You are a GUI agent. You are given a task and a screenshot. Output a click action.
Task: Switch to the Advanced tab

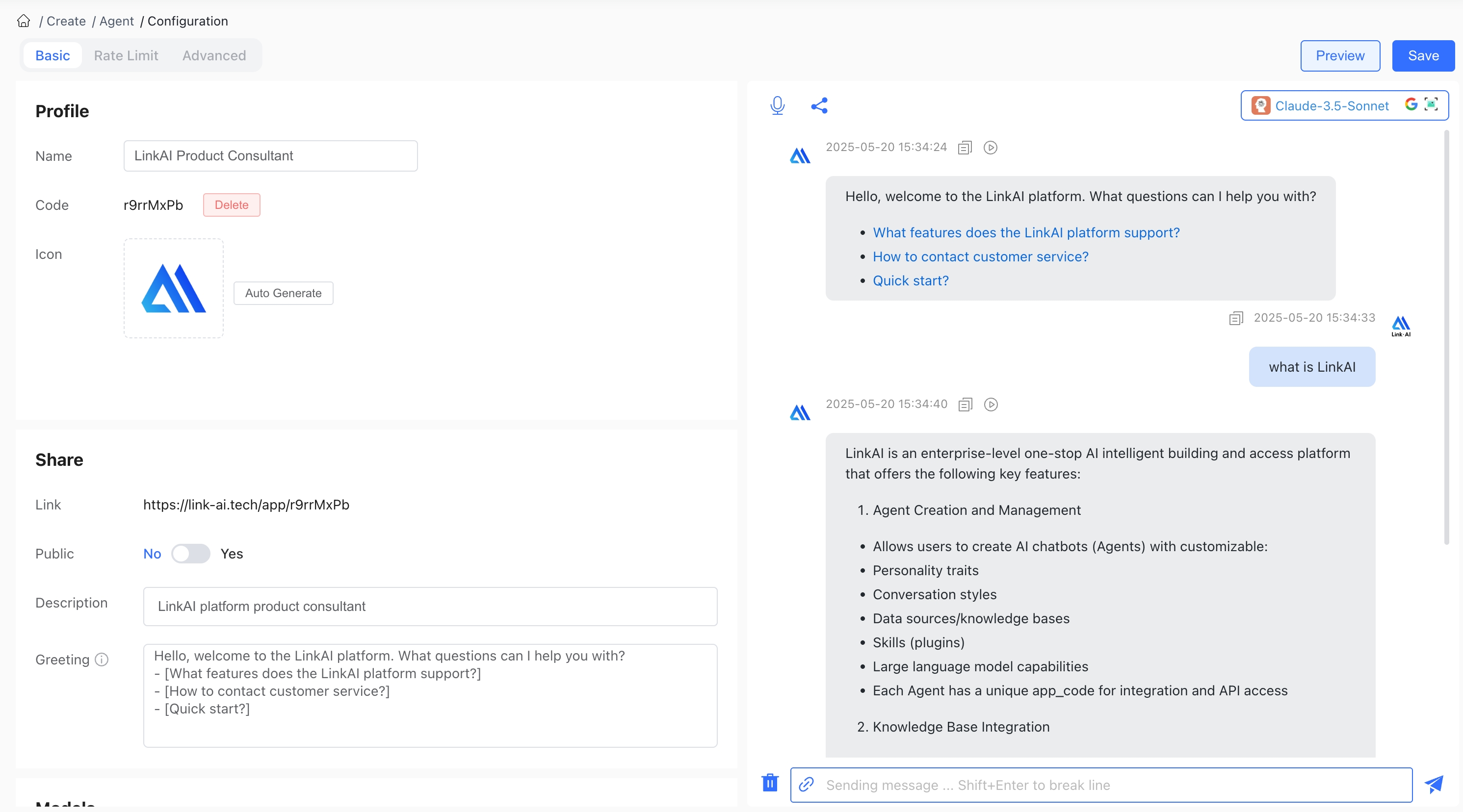(x=214, y=55)
